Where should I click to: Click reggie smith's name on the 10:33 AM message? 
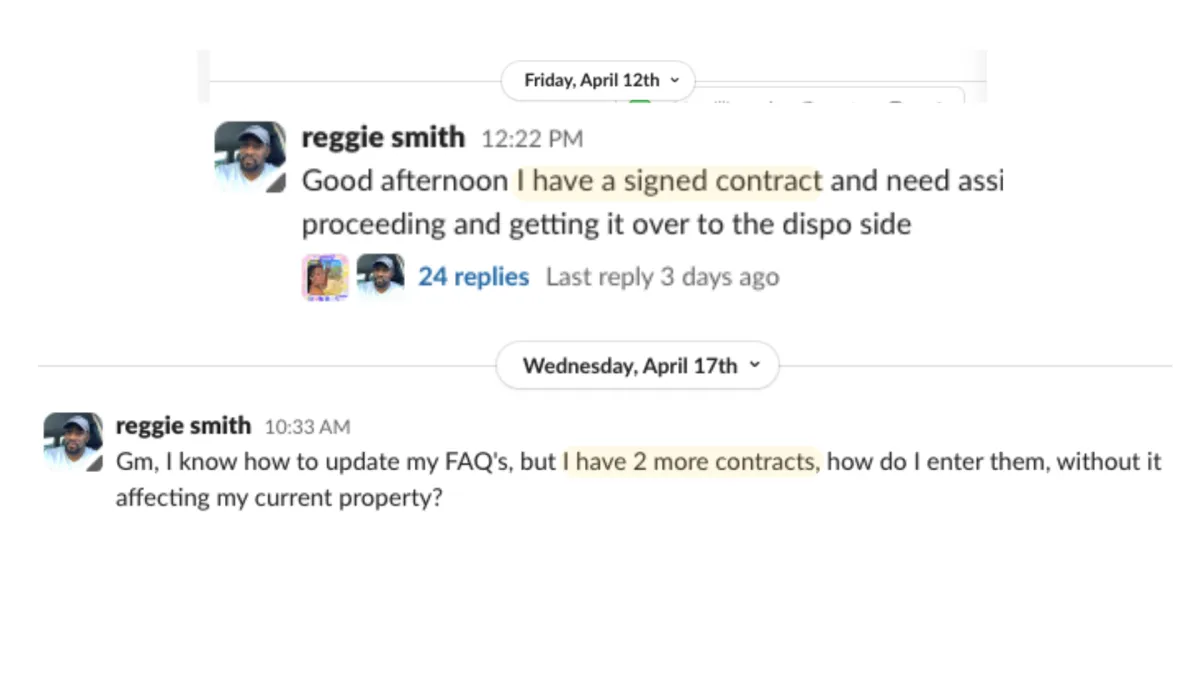[x=183, y=426]
